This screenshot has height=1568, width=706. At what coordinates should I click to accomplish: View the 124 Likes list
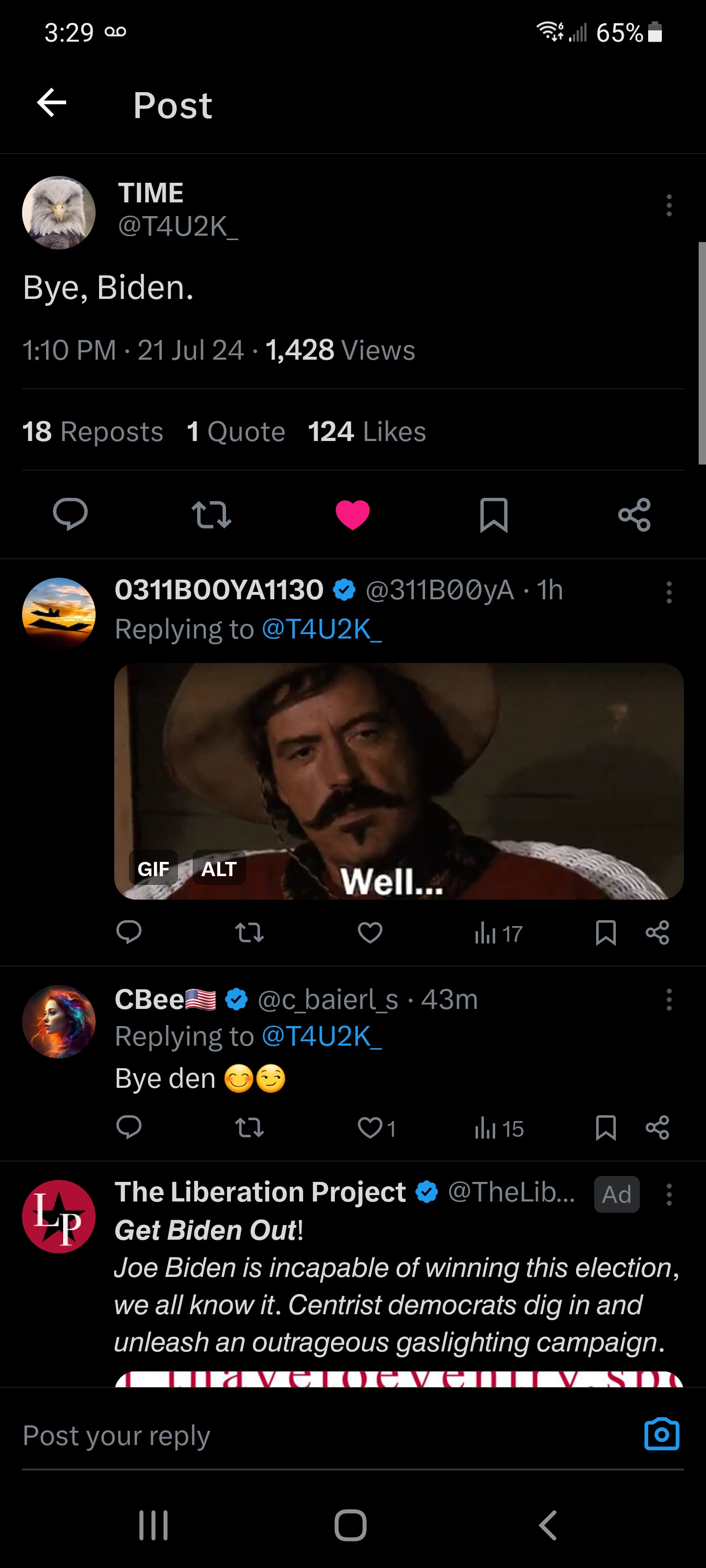pyautogui.click(x=367, y=432)
